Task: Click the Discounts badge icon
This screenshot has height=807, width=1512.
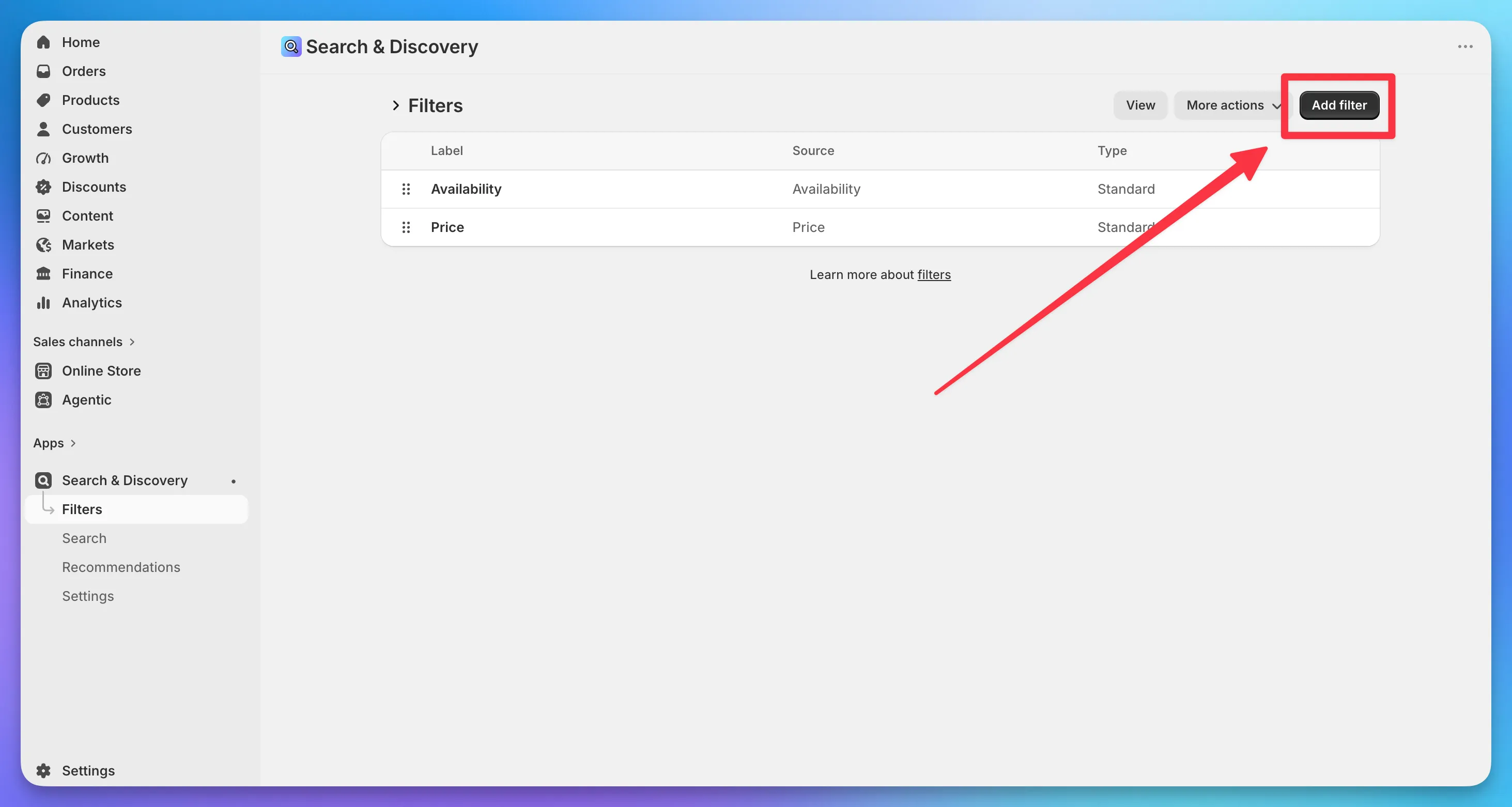Action: pos(43,187)
